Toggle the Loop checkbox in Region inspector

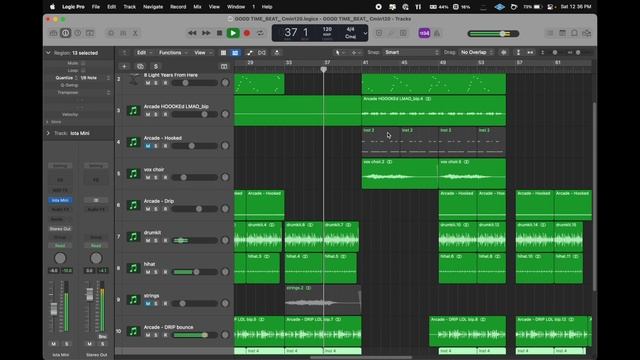[83, 71]
